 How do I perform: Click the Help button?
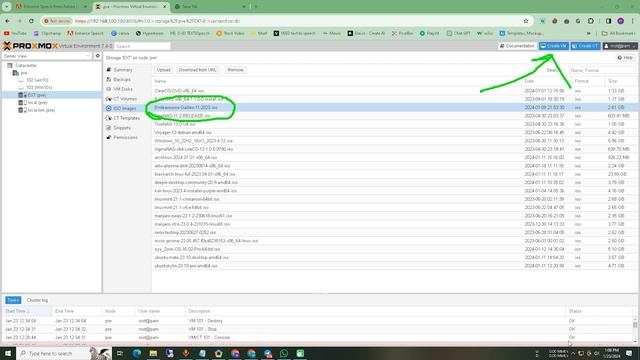coord(625,58)
